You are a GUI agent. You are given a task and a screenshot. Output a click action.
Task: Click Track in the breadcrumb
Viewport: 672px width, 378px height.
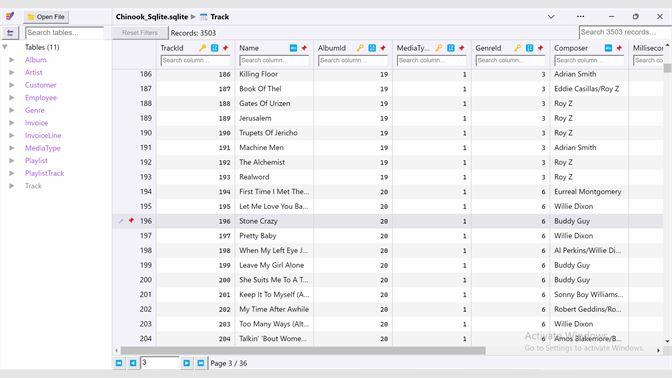[x=219, y=17]
